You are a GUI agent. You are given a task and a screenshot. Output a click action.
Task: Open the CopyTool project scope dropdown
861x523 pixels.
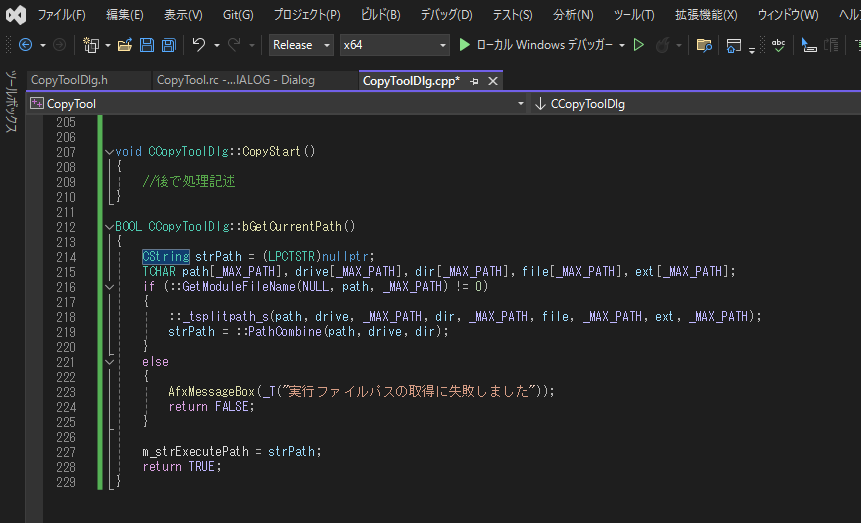point(520,103)
